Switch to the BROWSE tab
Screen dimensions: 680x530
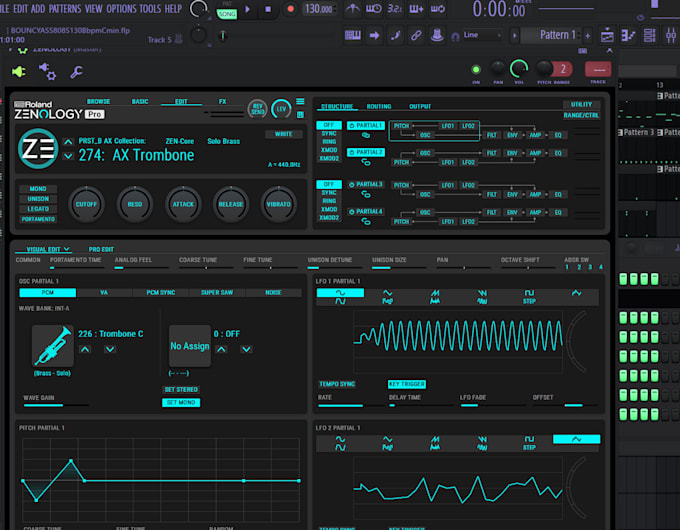[98, 101]
